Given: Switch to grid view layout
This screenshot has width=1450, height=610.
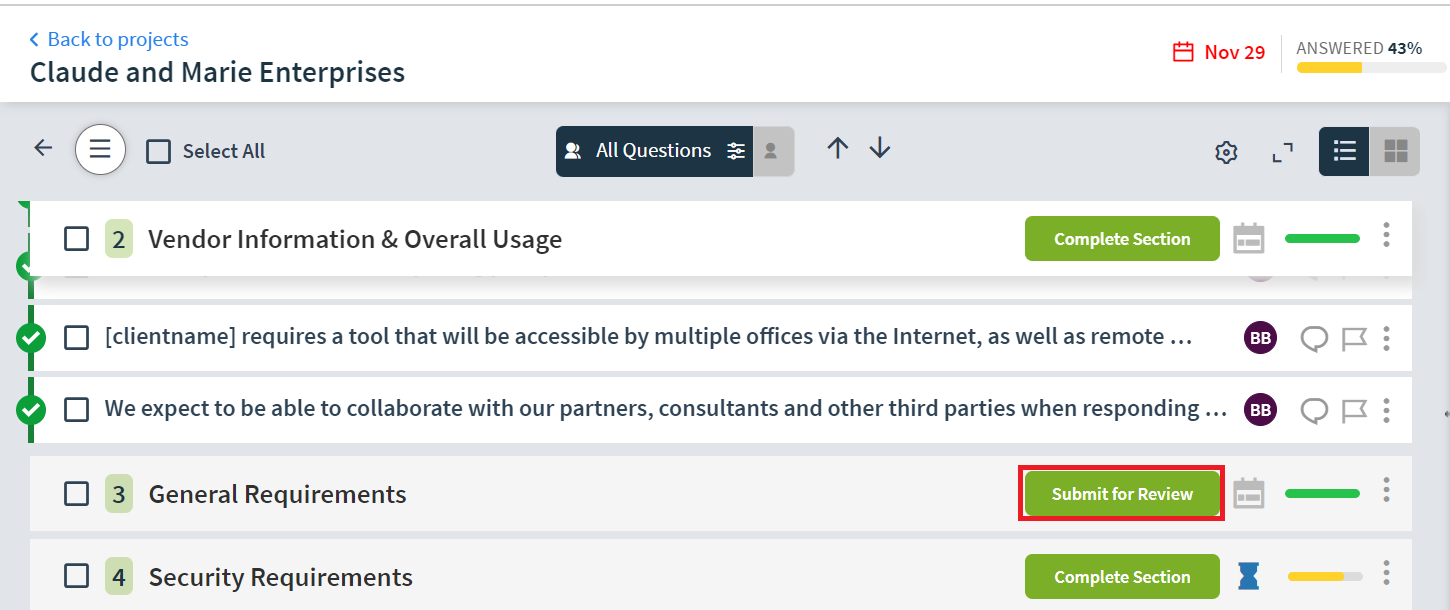Looking at the screenshot, I should click(x=1395, y=151).
